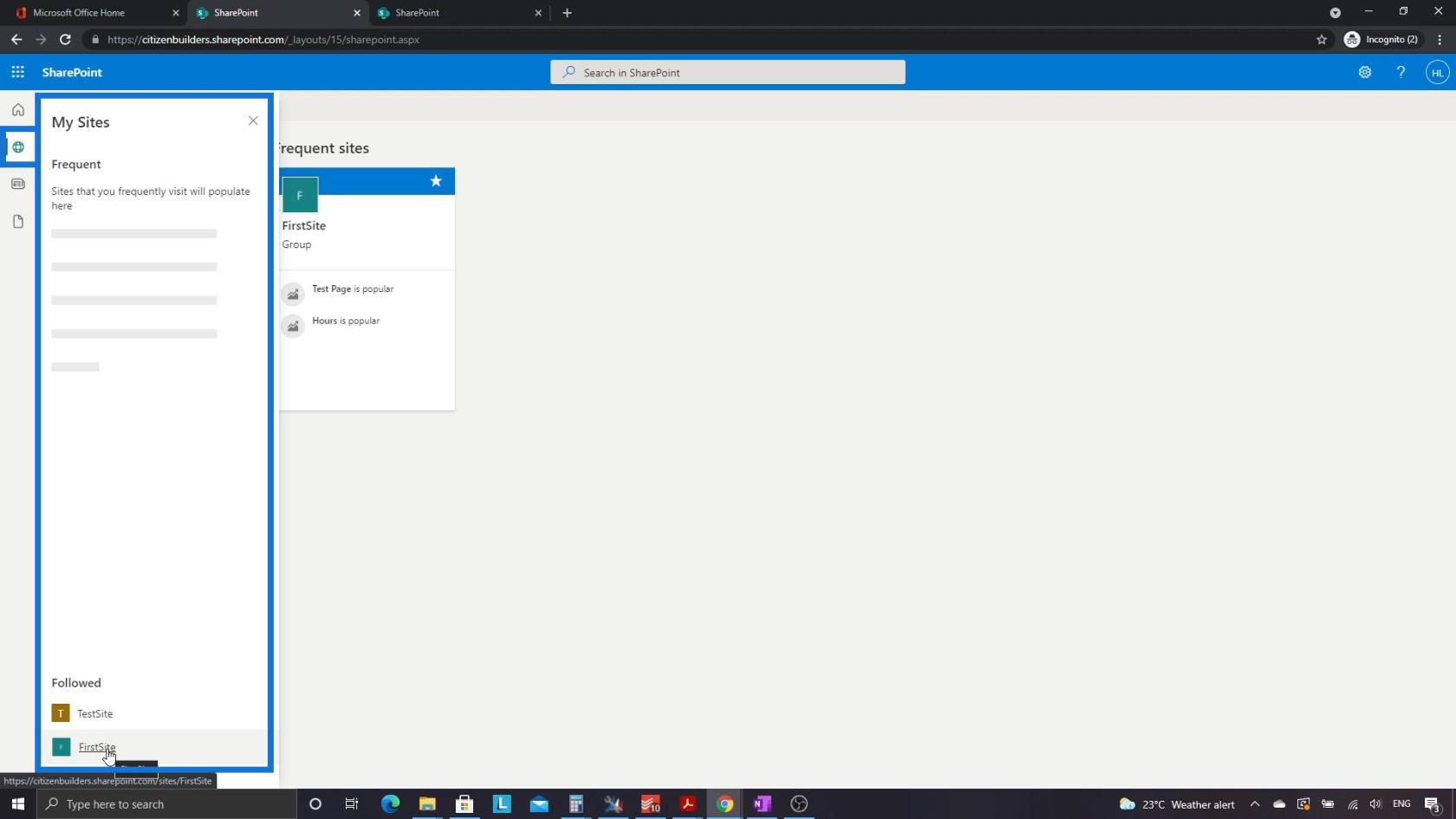Unfollow FirstSite using the star icon
This screenshot has height=819, width=1456.
(436, 181)
